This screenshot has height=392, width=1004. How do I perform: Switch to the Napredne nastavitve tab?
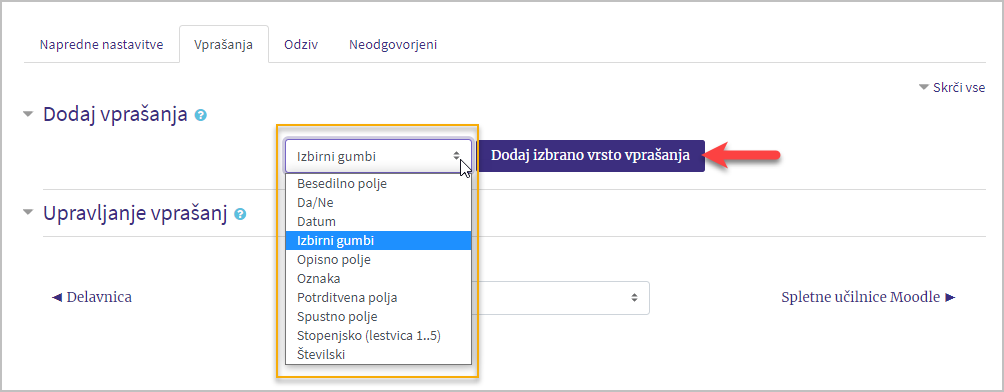101,45
